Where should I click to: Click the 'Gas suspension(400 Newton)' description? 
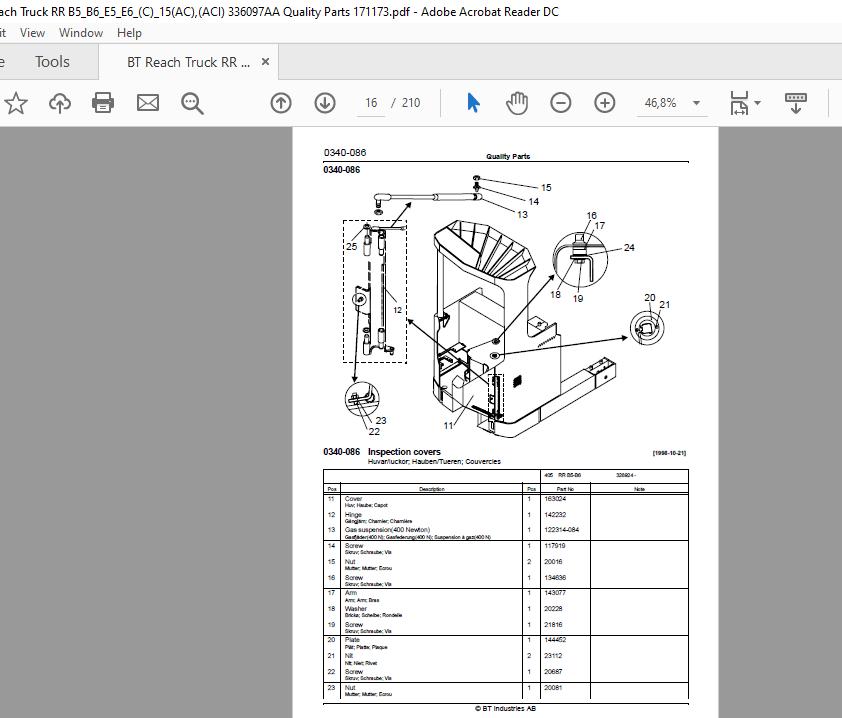coord(387,530)
